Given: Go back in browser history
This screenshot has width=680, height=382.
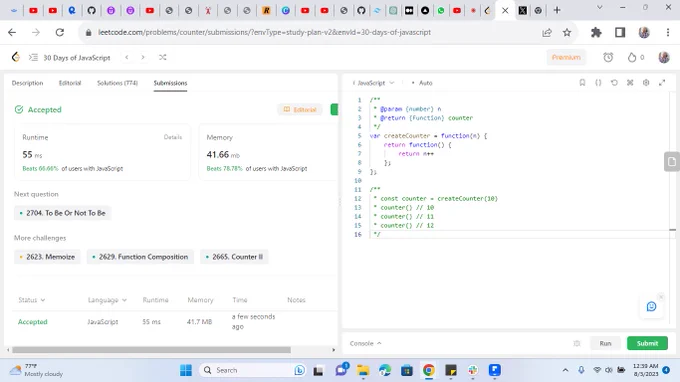Looking at the screenshot, I should point(12,33).
